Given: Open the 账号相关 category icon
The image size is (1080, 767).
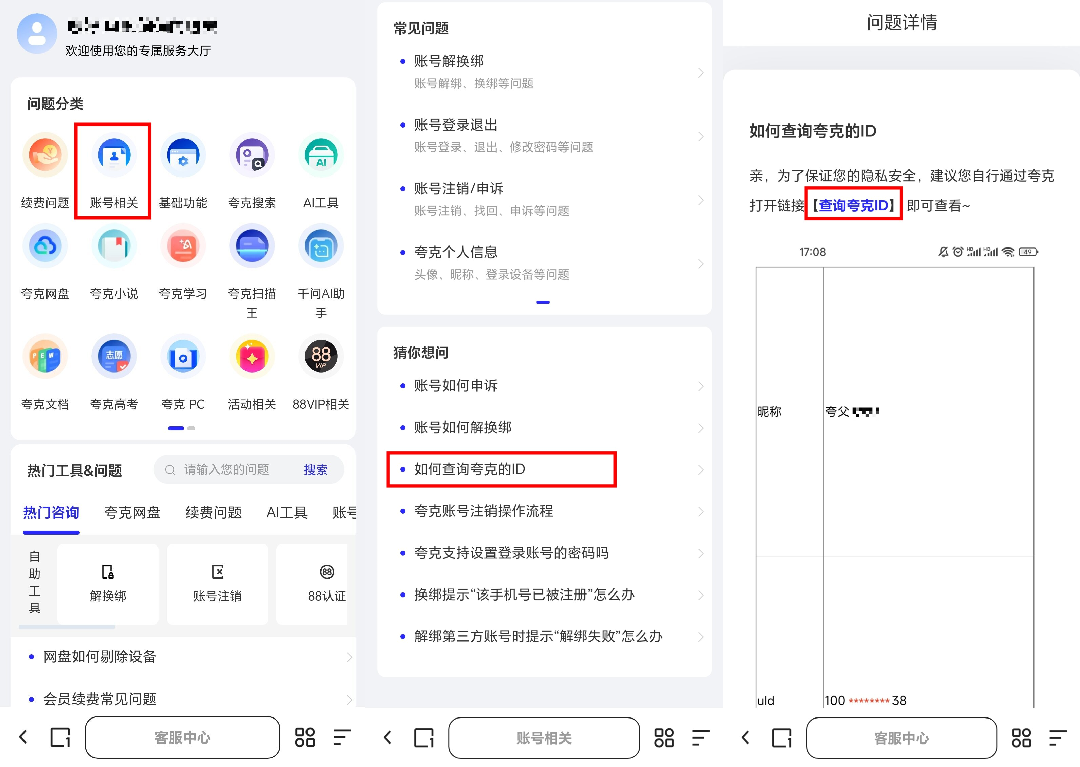Looking at the screenshot, I should (x=114, y=156).
